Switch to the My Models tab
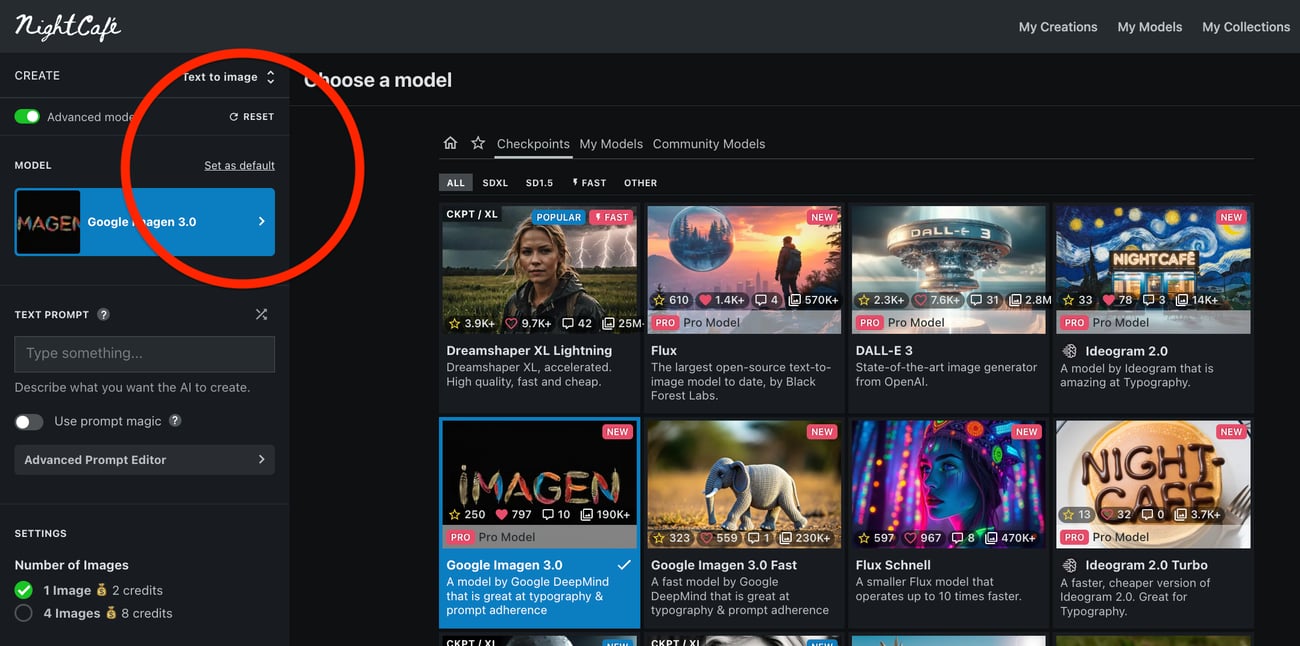This screenshot has width=1300, height=646. (611, 144)
